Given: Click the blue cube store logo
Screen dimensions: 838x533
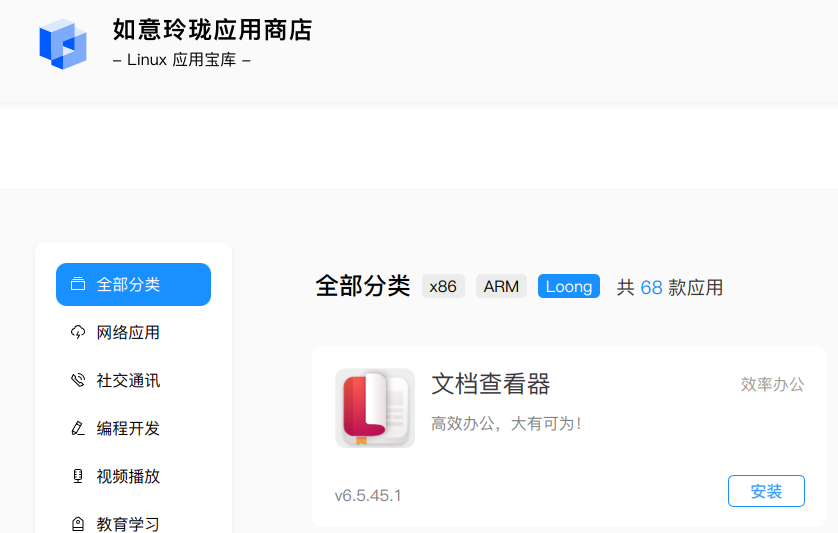Looking at the screenshot, I should point(63,44).
